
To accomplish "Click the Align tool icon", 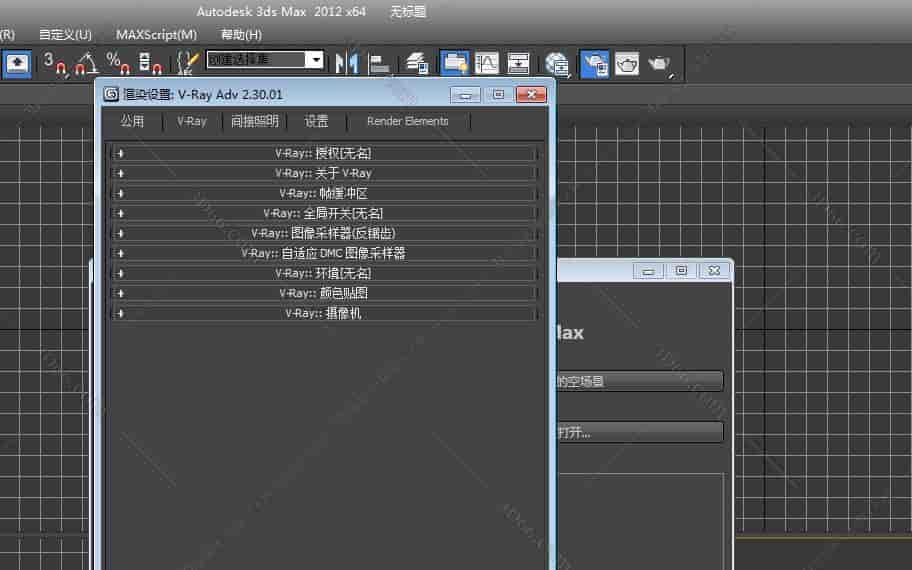I will [x=379, y=63].
